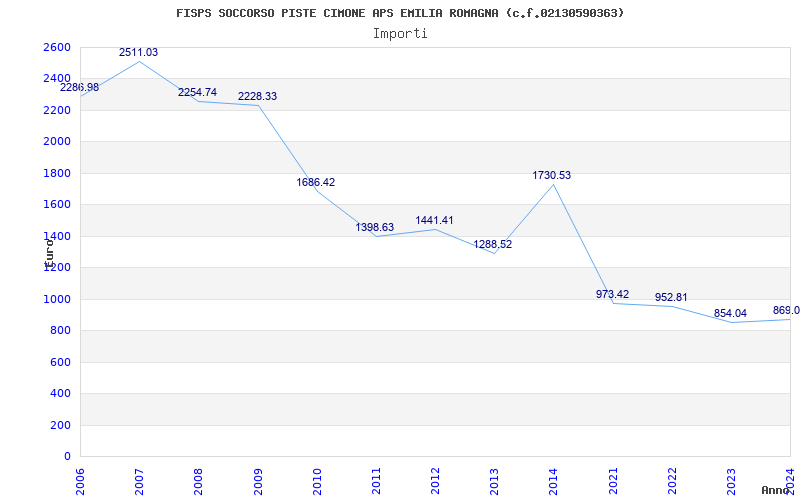This screenshot has height=500, width=800.
Task: Click the 1686.42 data label
Action: click(x=316, y=182)
